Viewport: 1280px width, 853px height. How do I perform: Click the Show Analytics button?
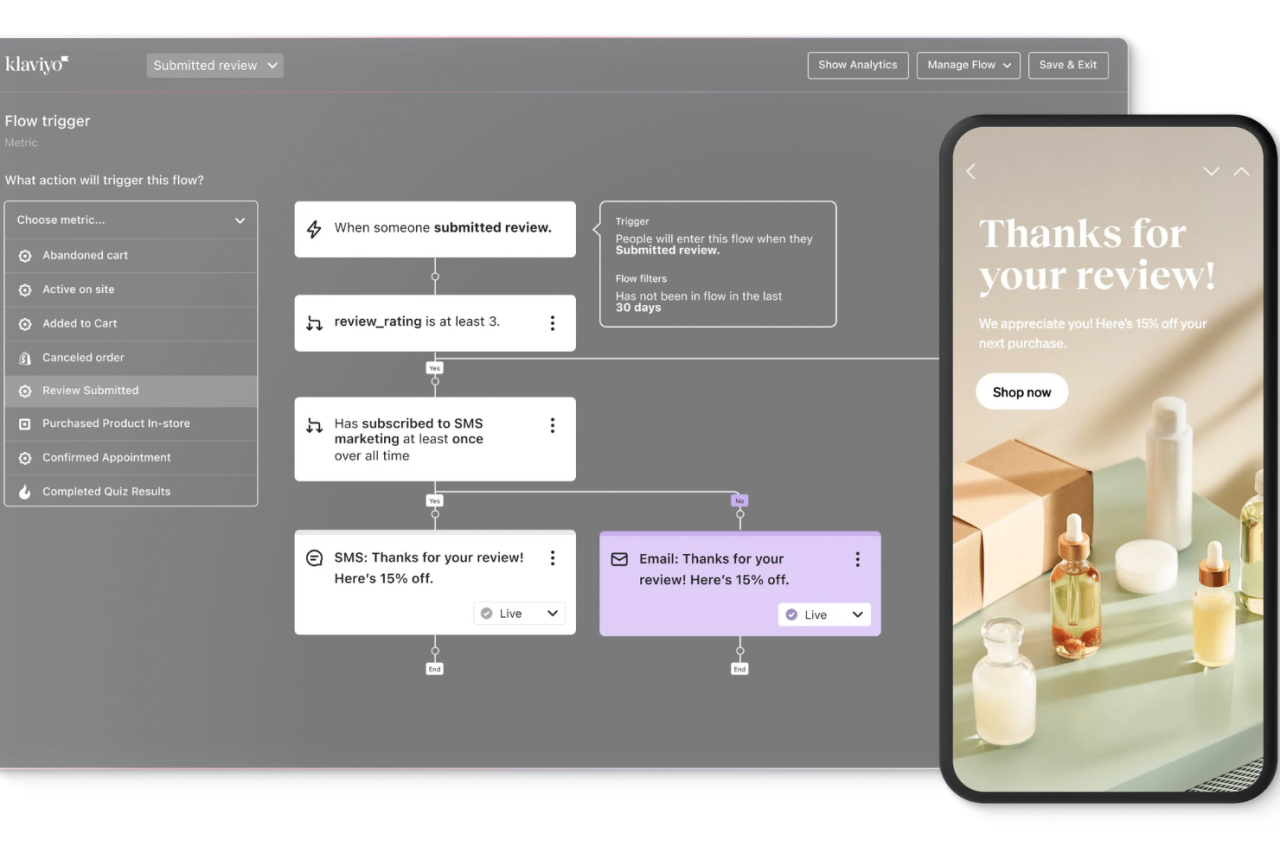[857, 64]
